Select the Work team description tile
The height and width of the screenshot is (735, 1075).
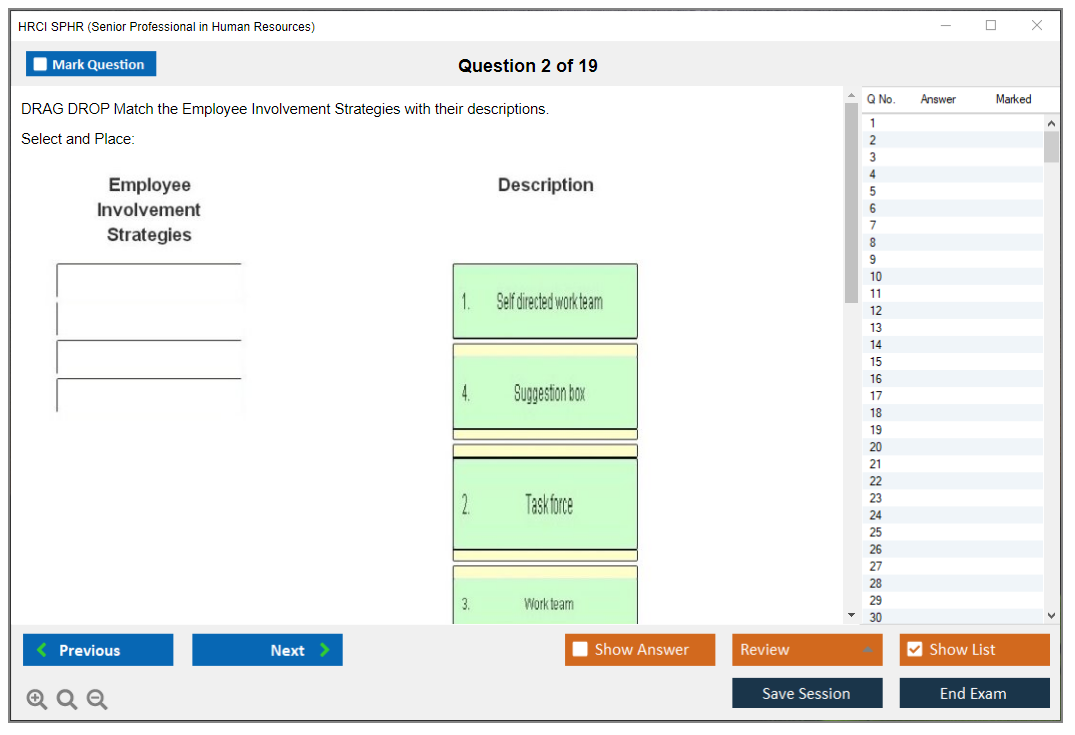coord(545,603)
